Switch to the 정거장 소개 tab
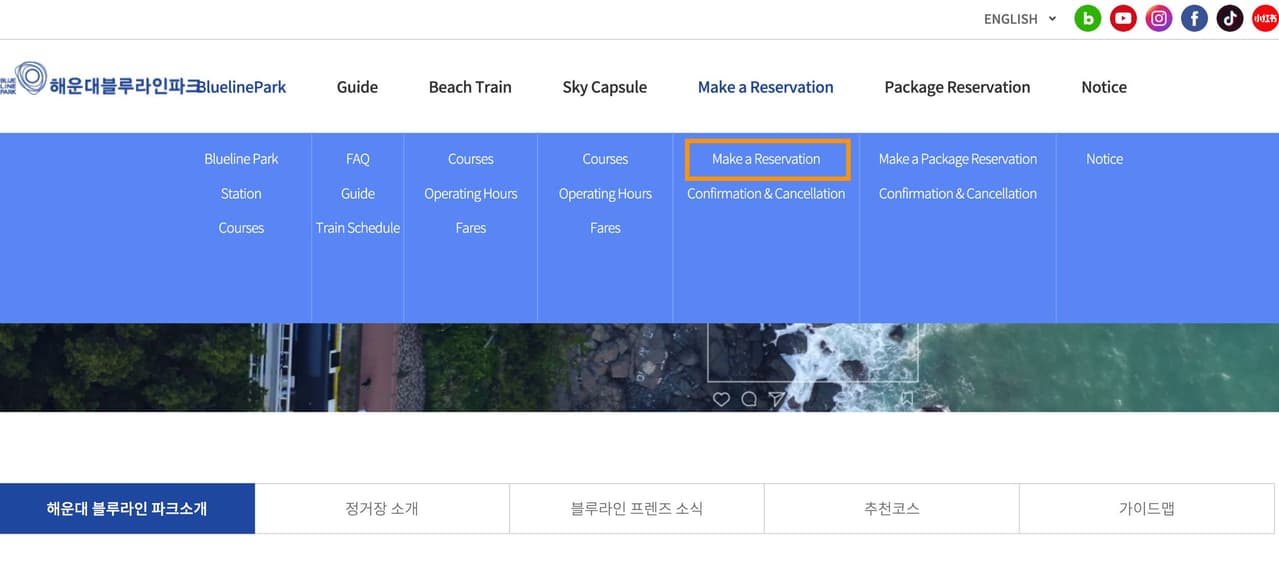Viewport: 1279px width, 567px height. click(x=382, y=509)
